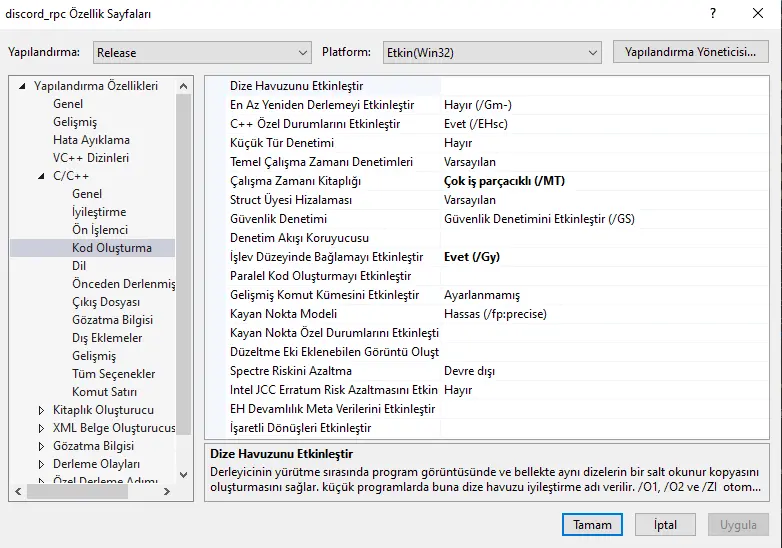782x548 pixels.
Task: Click the help question mark icon
Action: tap(712, 15)
